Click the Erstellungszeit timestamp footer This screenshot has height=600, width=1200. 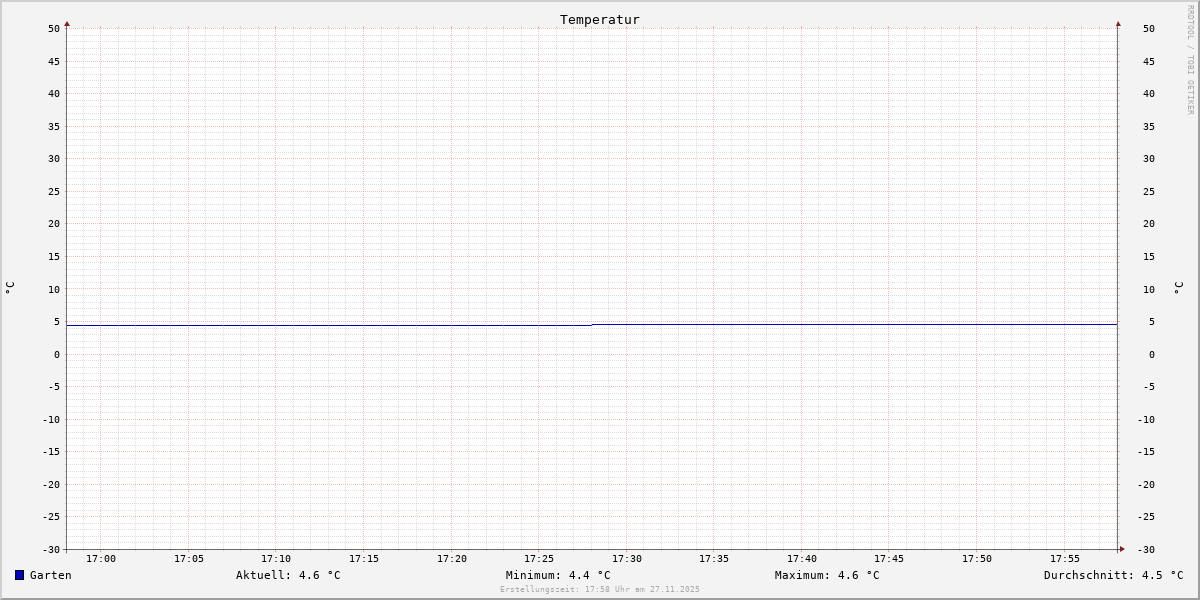tap(600, 589)
